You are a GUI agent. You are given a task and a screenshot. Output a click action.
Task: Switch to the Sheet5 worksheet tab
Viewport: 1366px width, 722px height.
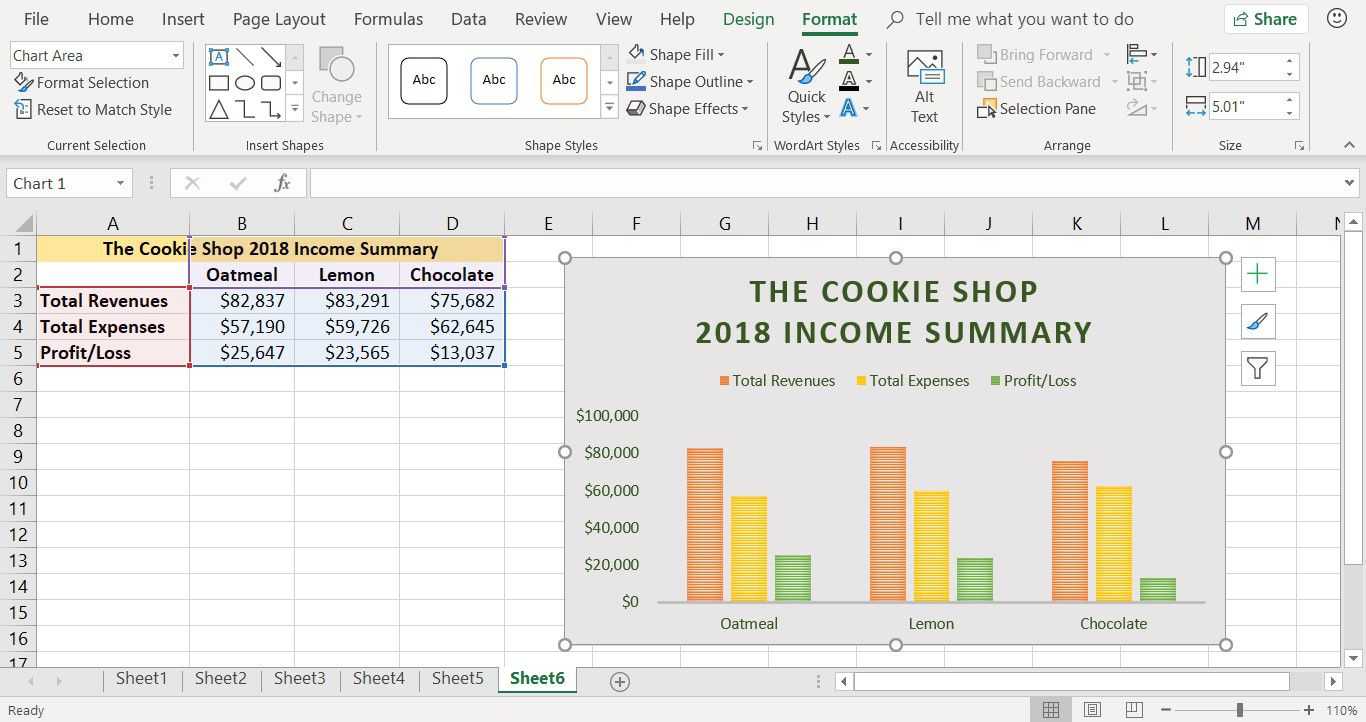tap(457, 679)
